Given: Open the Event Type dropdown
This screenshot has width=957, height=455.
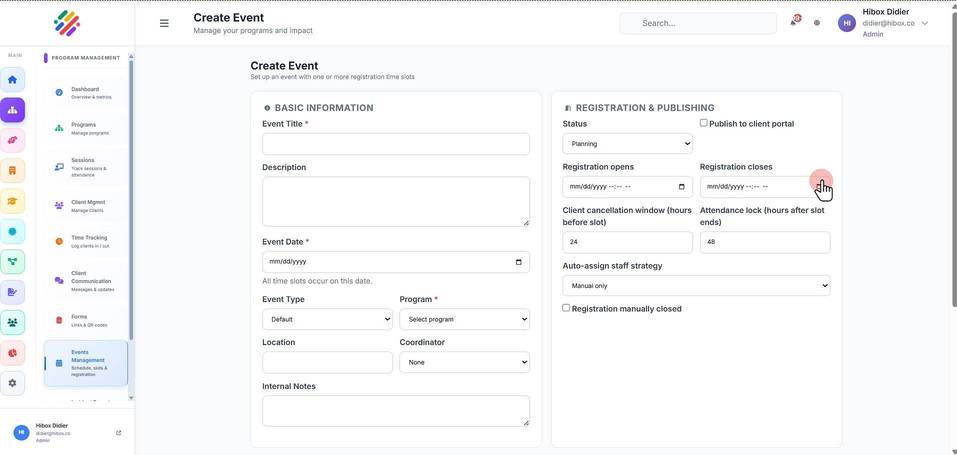Looking at the screenshot, I should [327, 319].
